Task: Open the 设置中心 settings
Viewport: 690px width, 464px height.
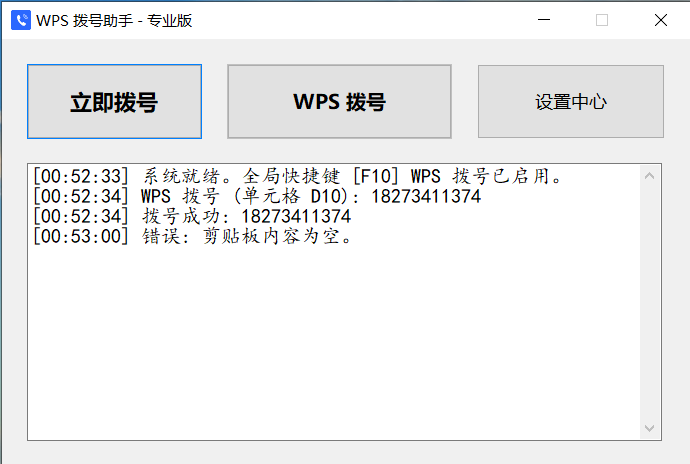Action: [571, 102]
